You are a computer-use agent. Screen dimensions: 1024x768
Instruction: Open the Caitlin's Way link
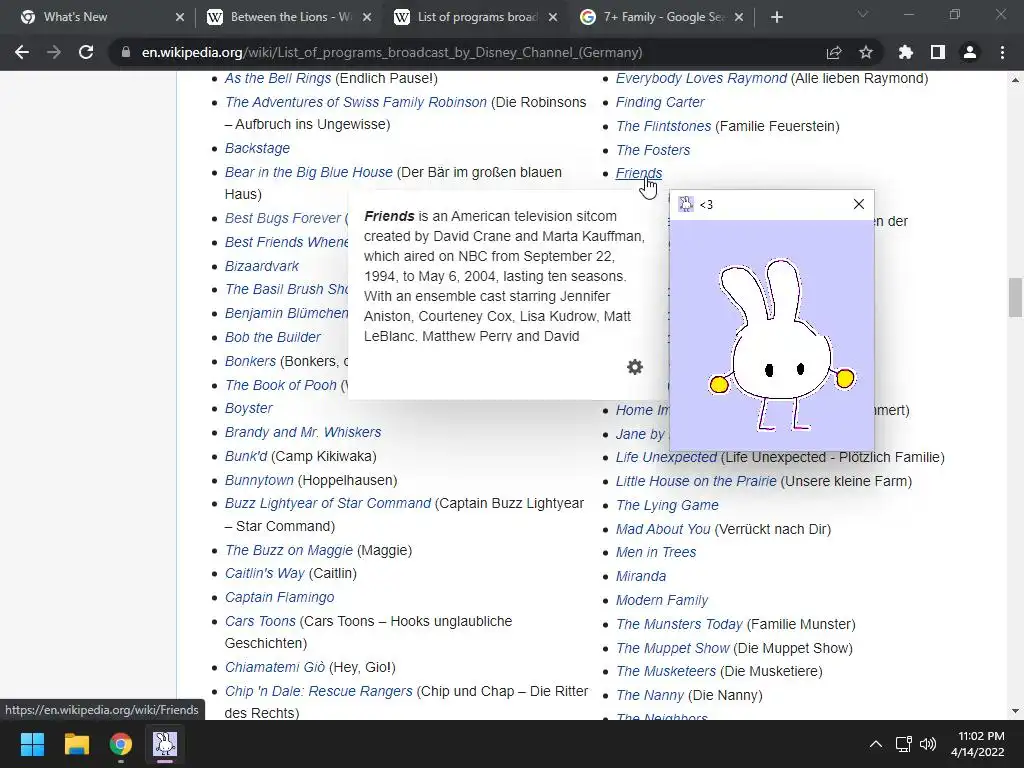click(x=264, y=573)
